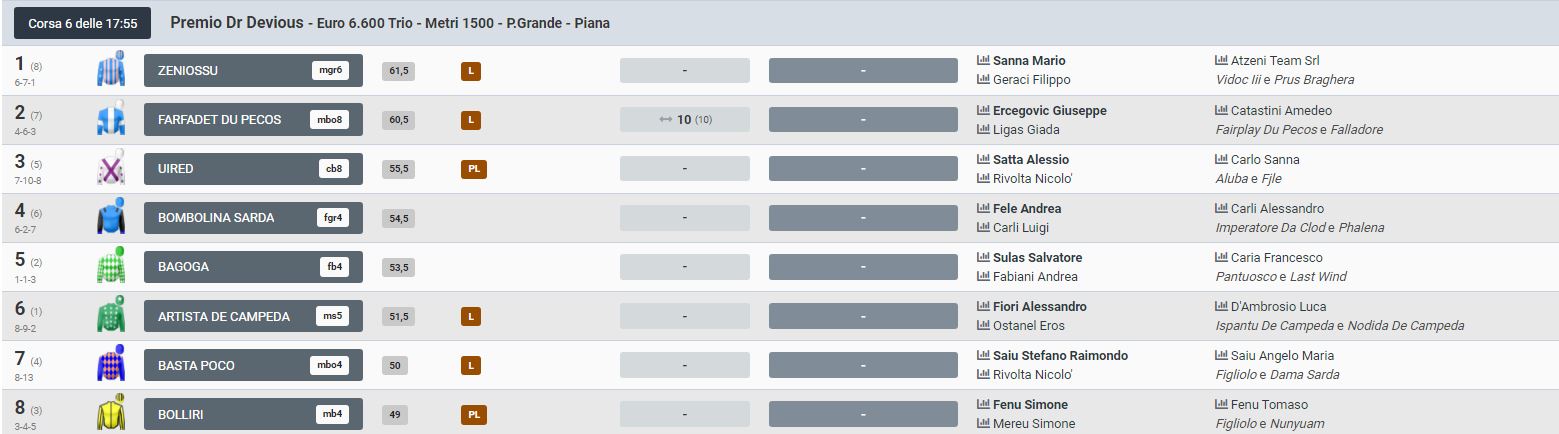Click Bolliri's yellow jockey silk icon
Screen dimensions: 1559x434
click(110, 413)
